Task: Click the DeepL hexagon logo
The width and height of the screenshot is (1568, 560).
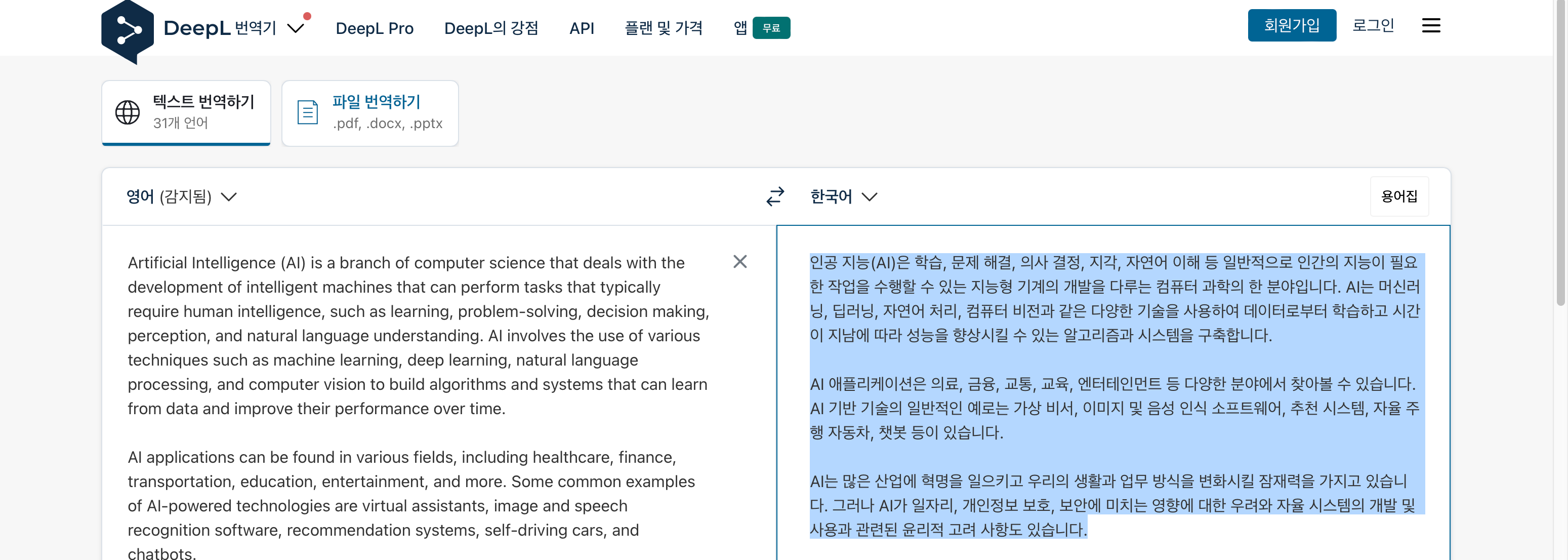Action: click(x=127, y=30)
